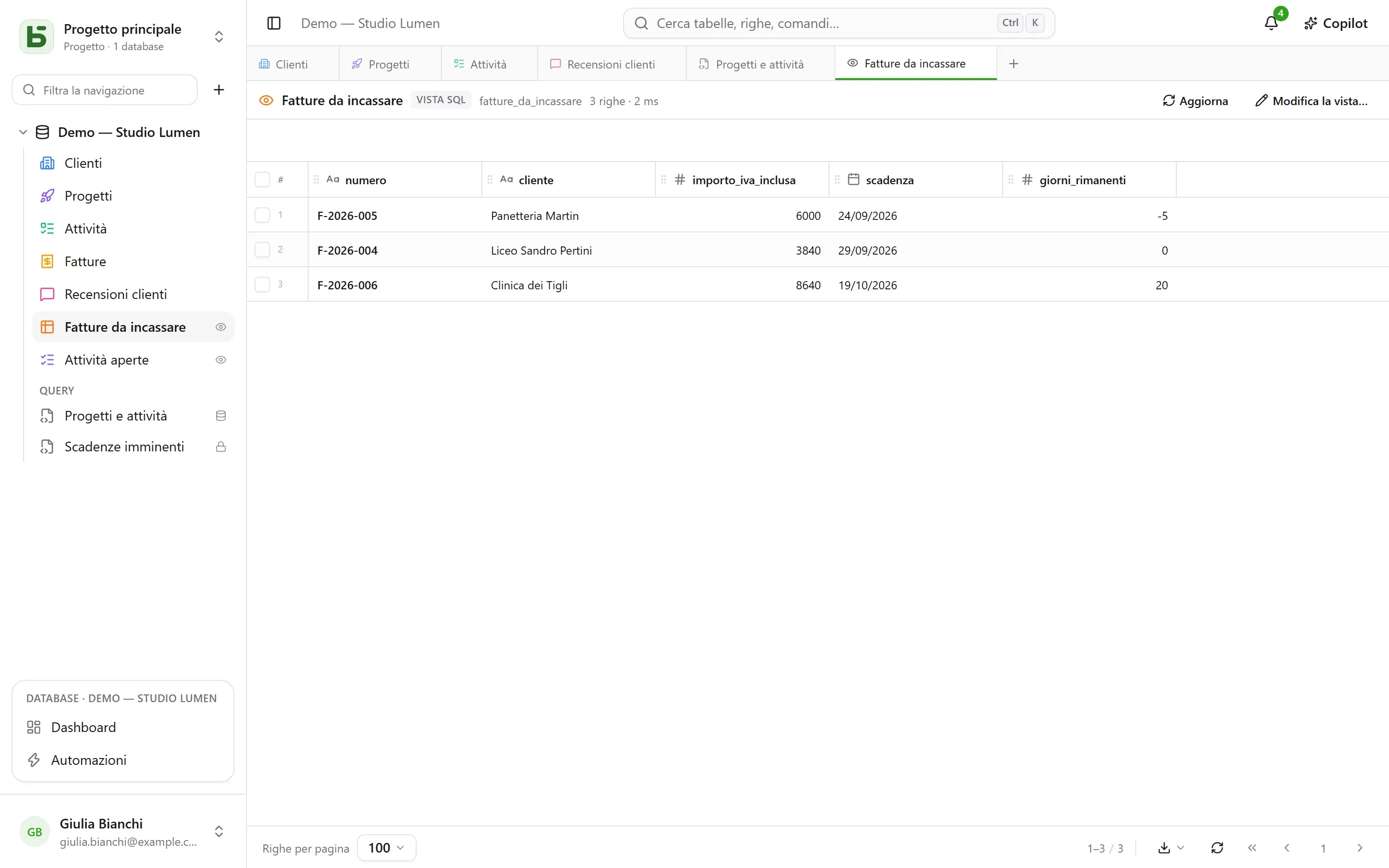Toggle eye icon next to Fatture da incassare
The image size is (1389, 868).
point(220,327)
